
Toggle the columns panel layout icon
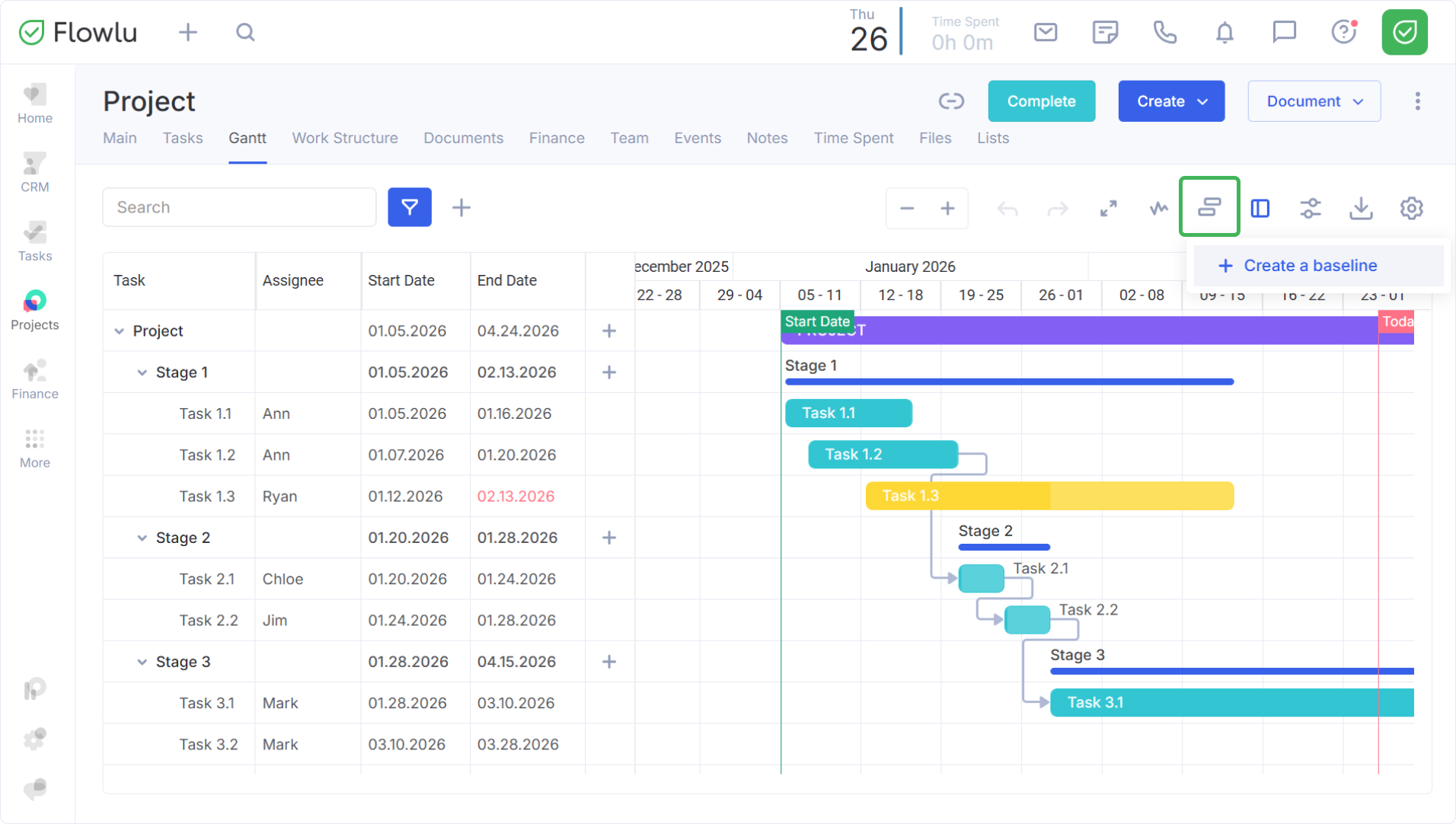[x=1260, y=208]
